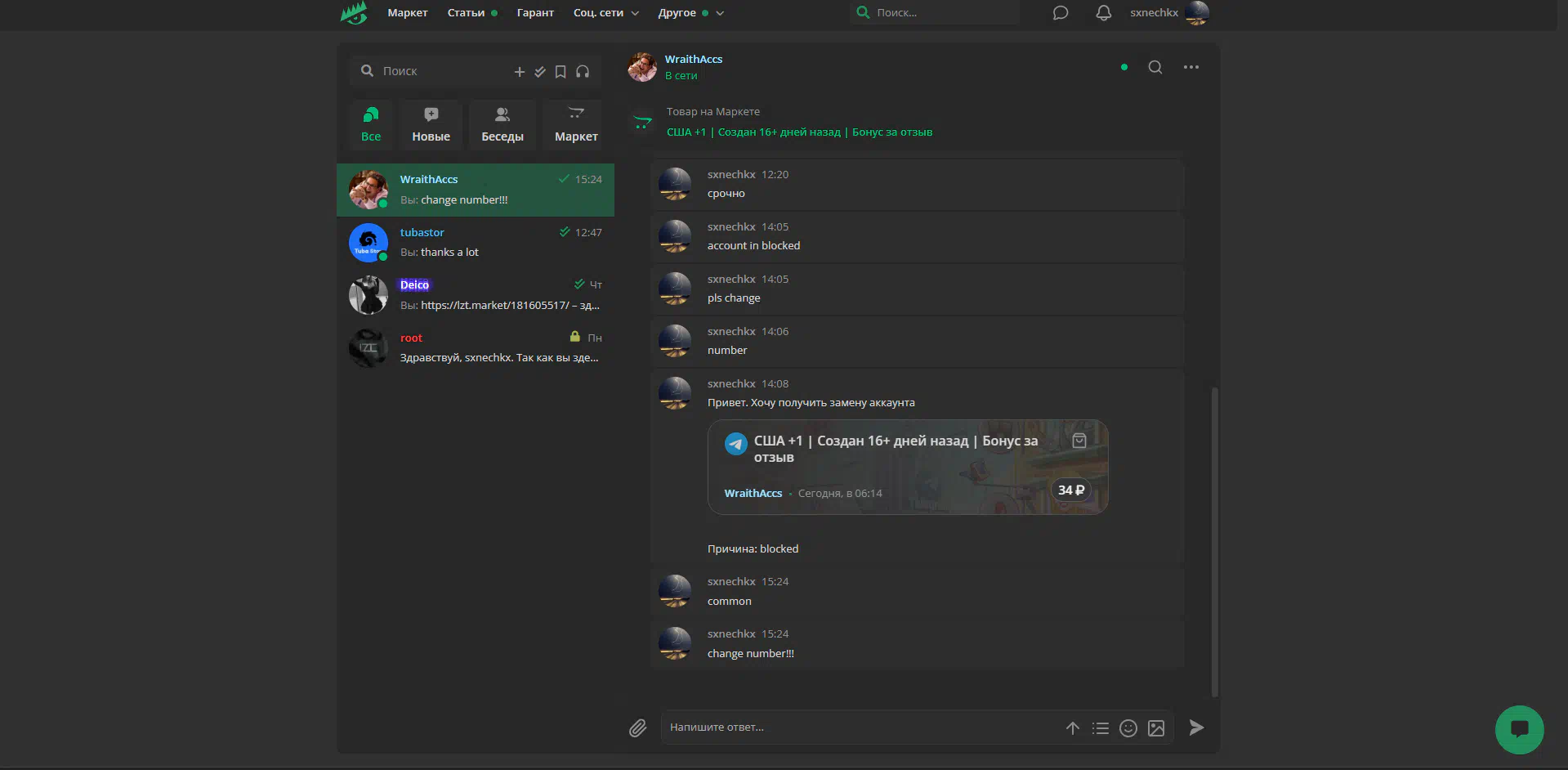The height and width of the screenshot is (770, 1568).
Task: Click the green site logo
Action: coord(355,12)
